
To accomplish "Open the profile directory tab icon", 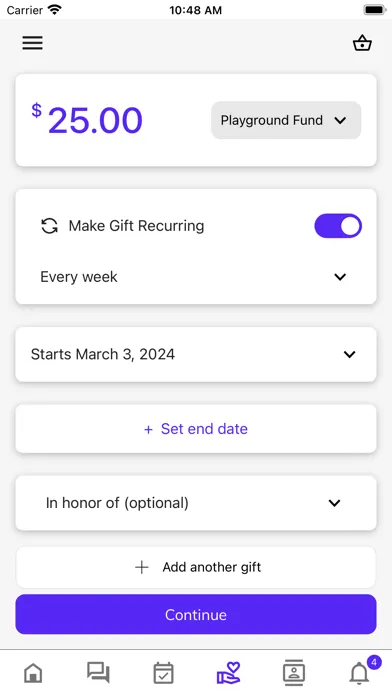I will tap(294, 673).
